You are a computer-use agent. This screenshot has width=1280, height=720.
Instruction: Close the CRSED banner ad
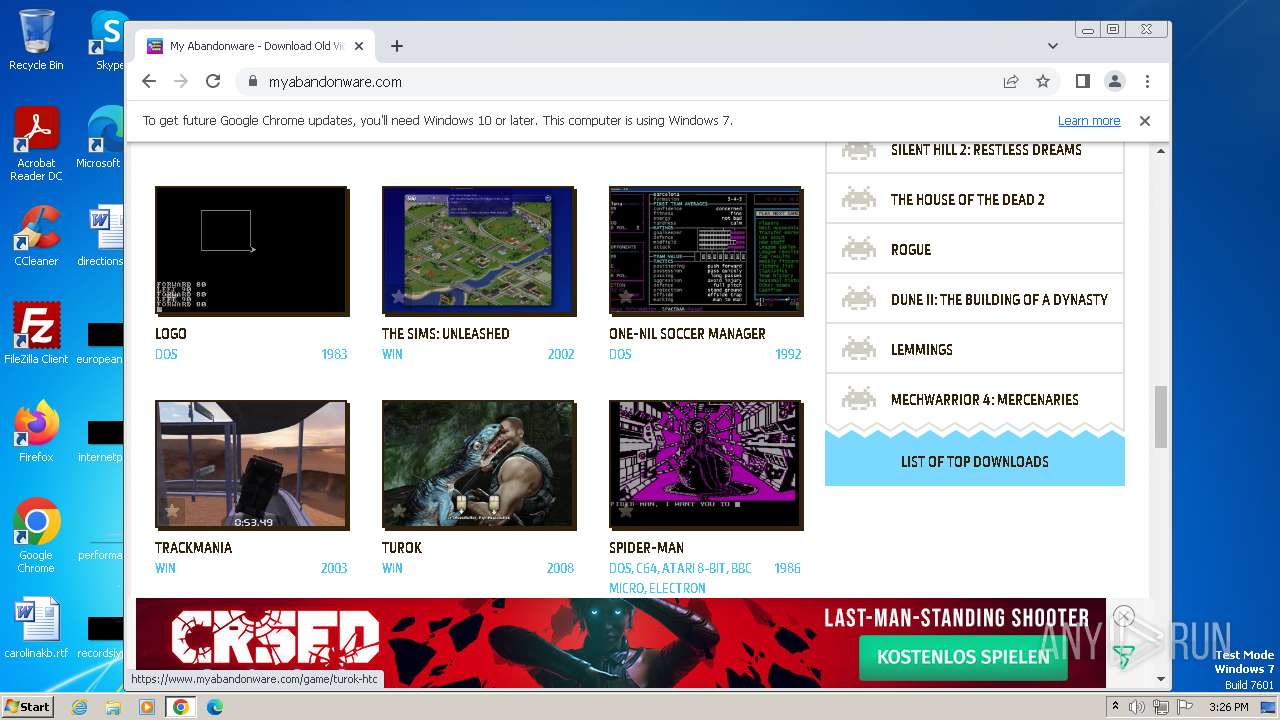[x=1124, y=616]
